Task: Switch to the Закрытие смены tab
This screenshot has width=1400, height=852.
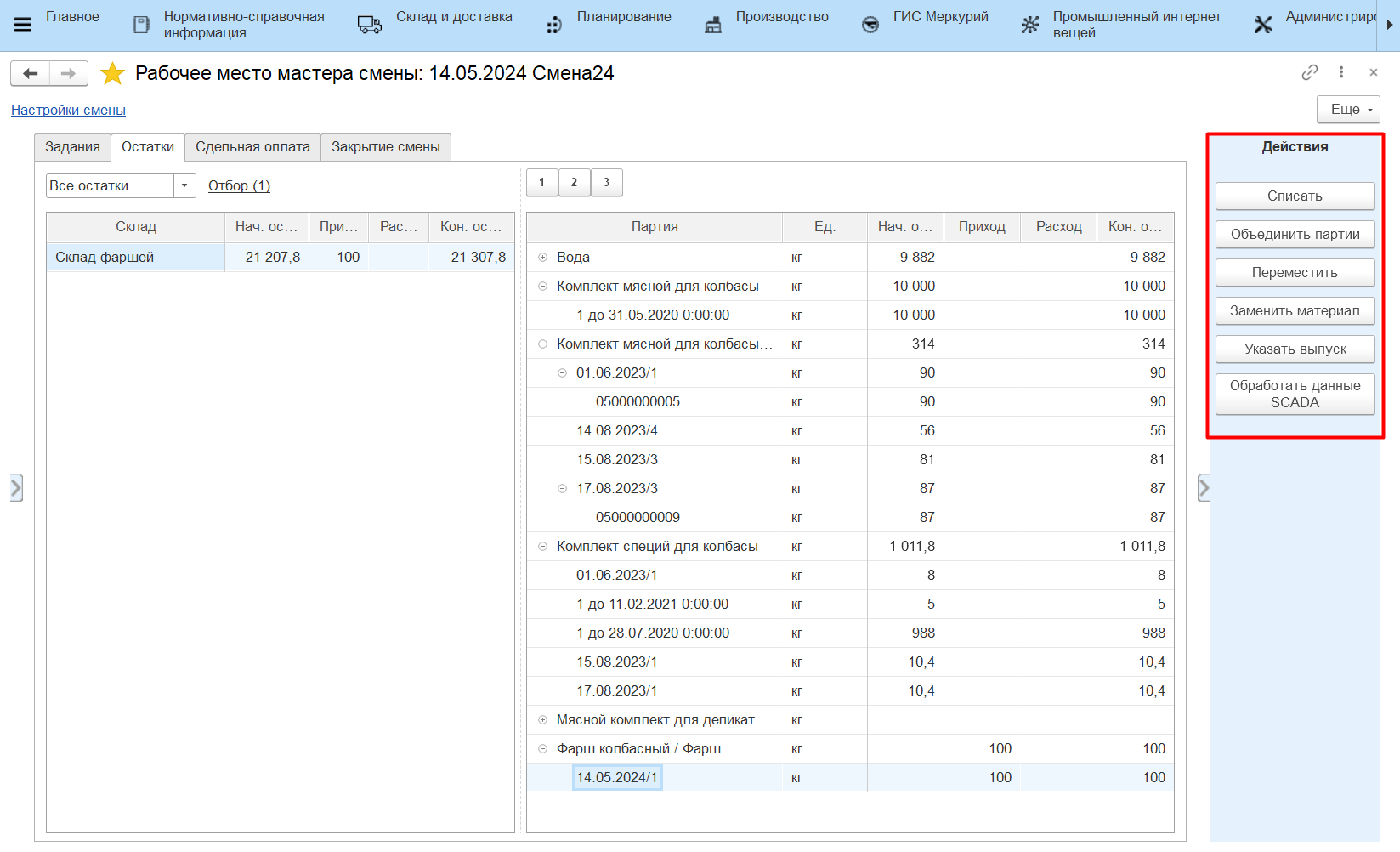Action: [x=385, y=147]
